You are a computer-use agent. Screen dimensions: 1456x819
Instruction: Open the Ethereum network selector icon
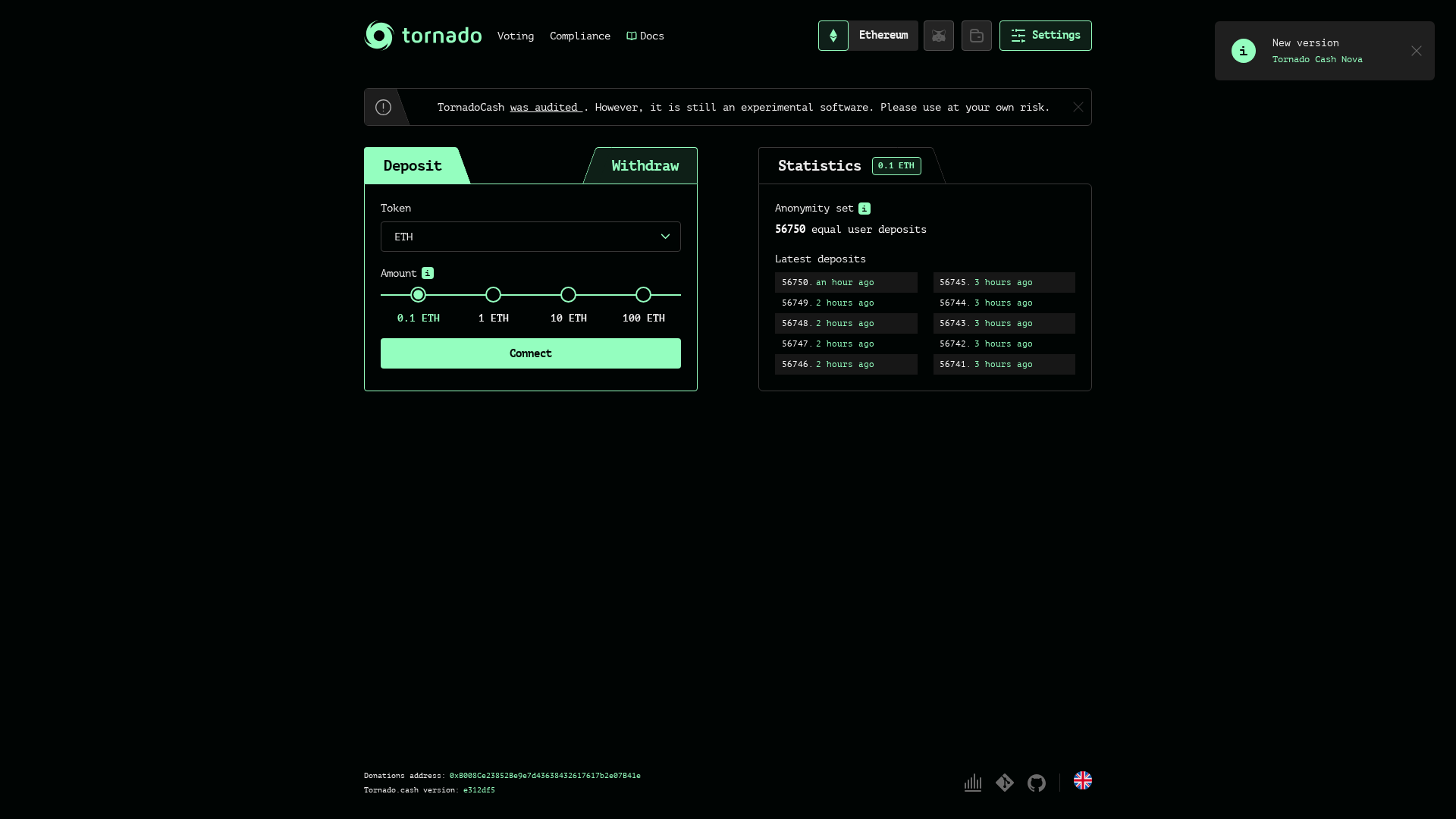pos(833,36)
